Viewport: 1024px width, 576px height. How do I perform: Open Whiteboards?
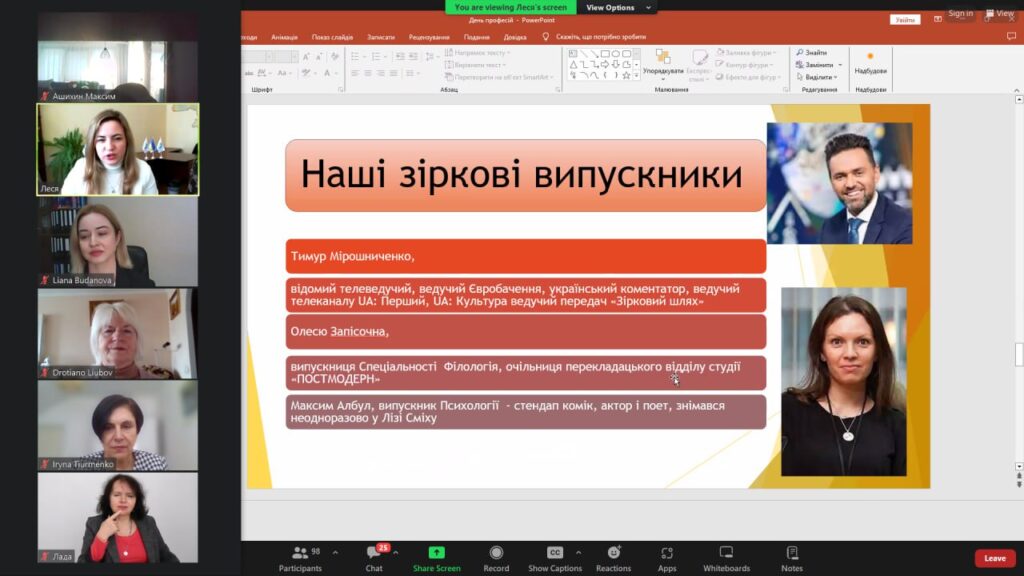(726, 558)
